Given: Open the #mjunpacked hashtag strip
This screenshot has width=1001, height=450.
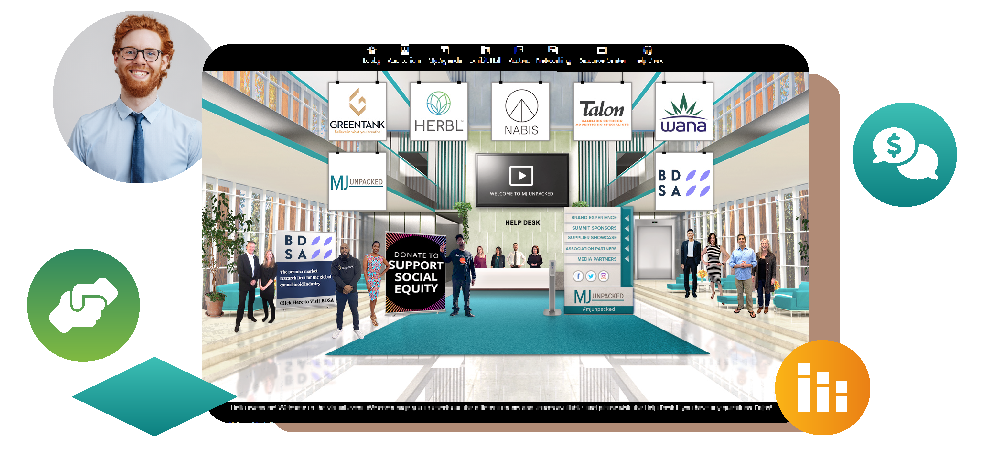Looking at the screenshot, I should click(598, 309).
